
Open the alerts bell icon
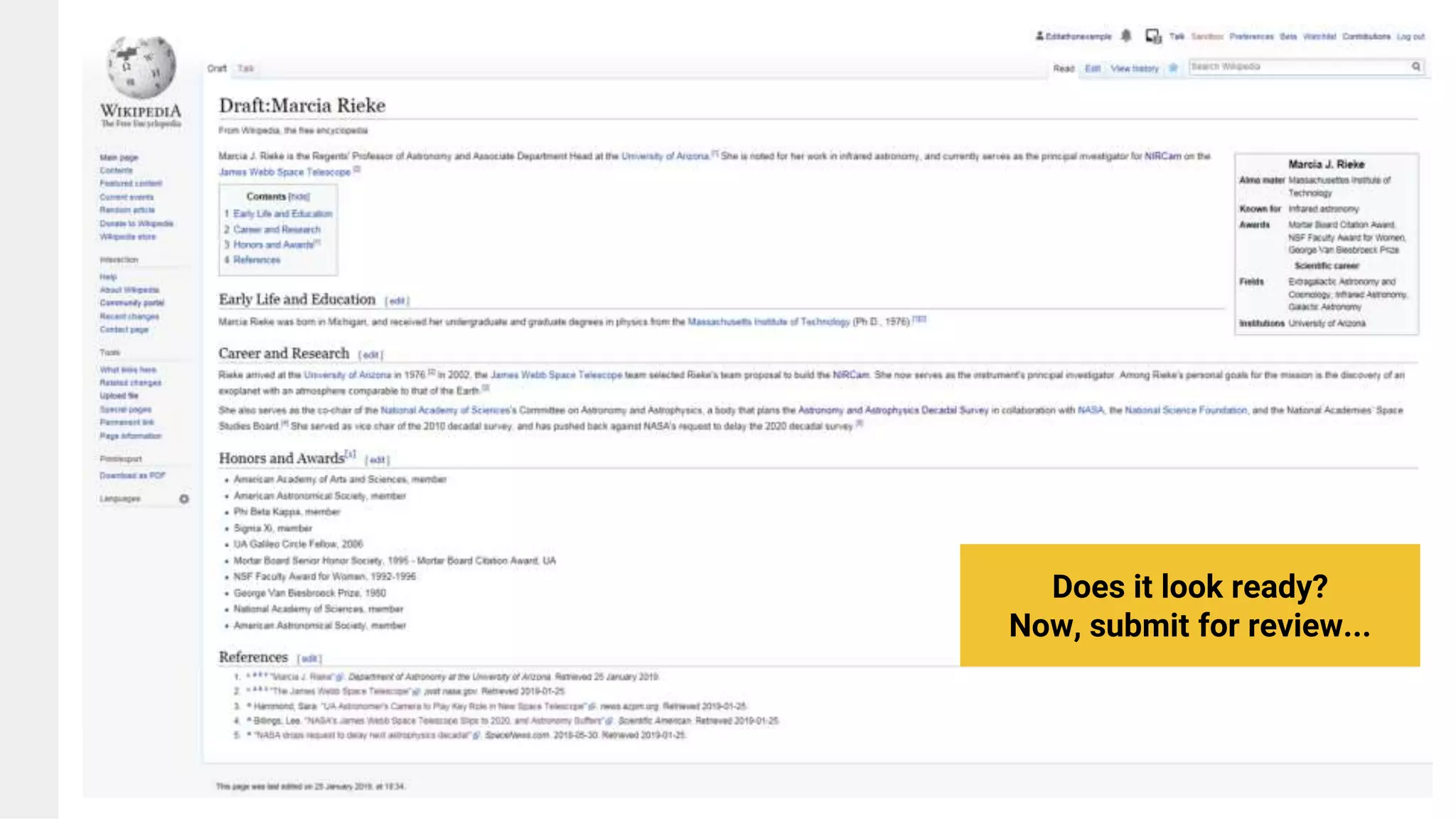pyautogui.click(x=1126, y=36)
